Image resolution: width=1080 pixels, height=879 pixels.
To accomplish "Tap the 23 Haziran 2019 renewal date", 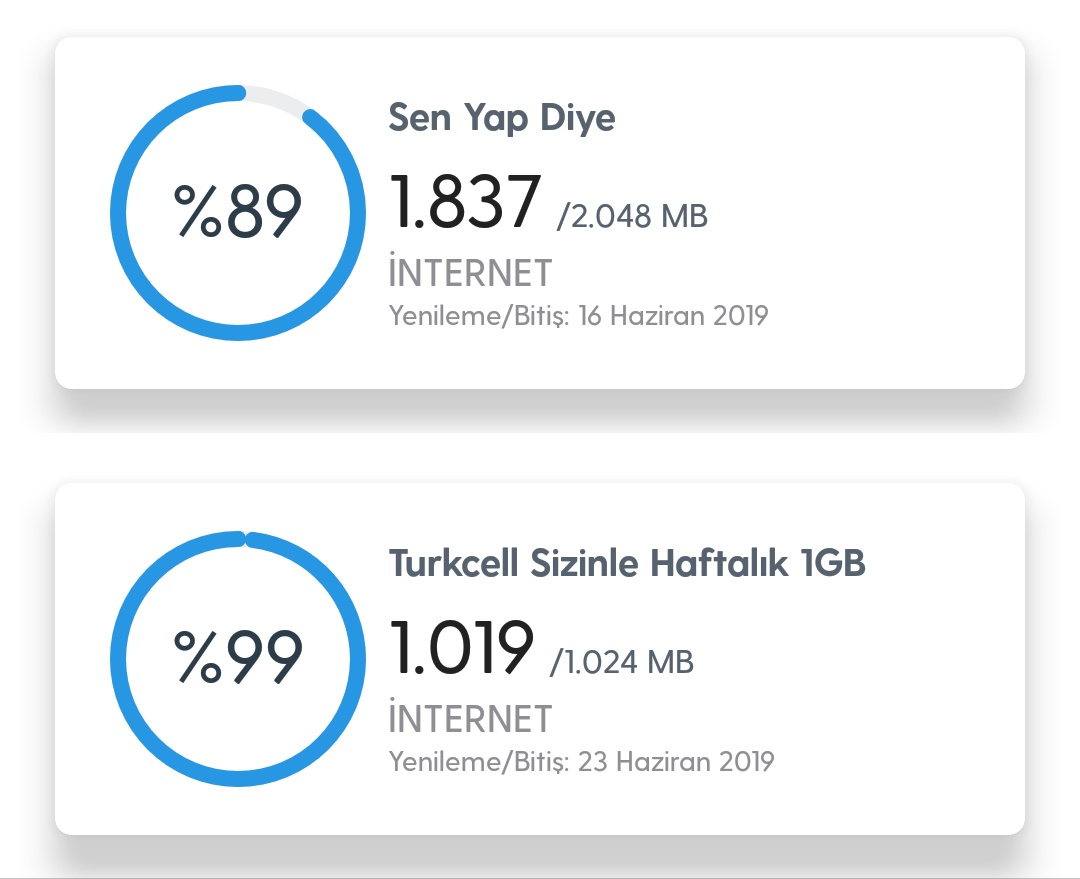I will (677, 762).
